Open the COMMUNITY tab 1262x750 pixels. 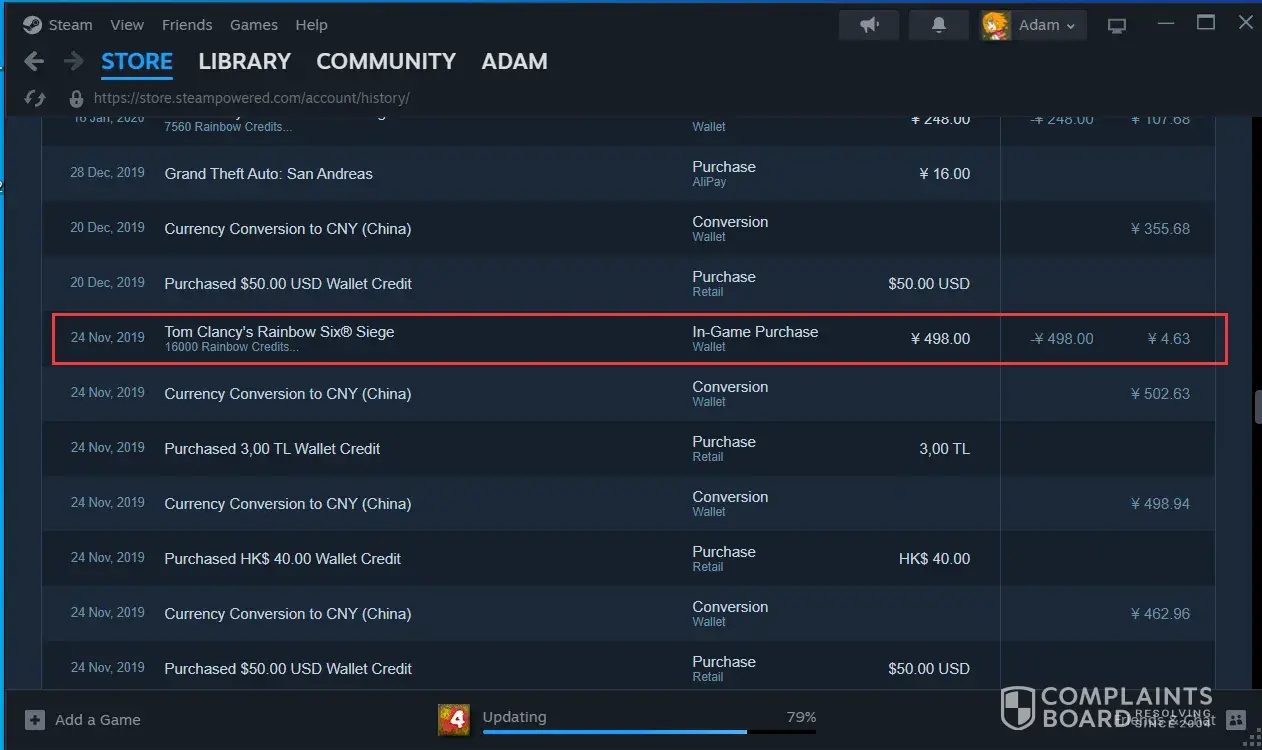tap(385, 62)
